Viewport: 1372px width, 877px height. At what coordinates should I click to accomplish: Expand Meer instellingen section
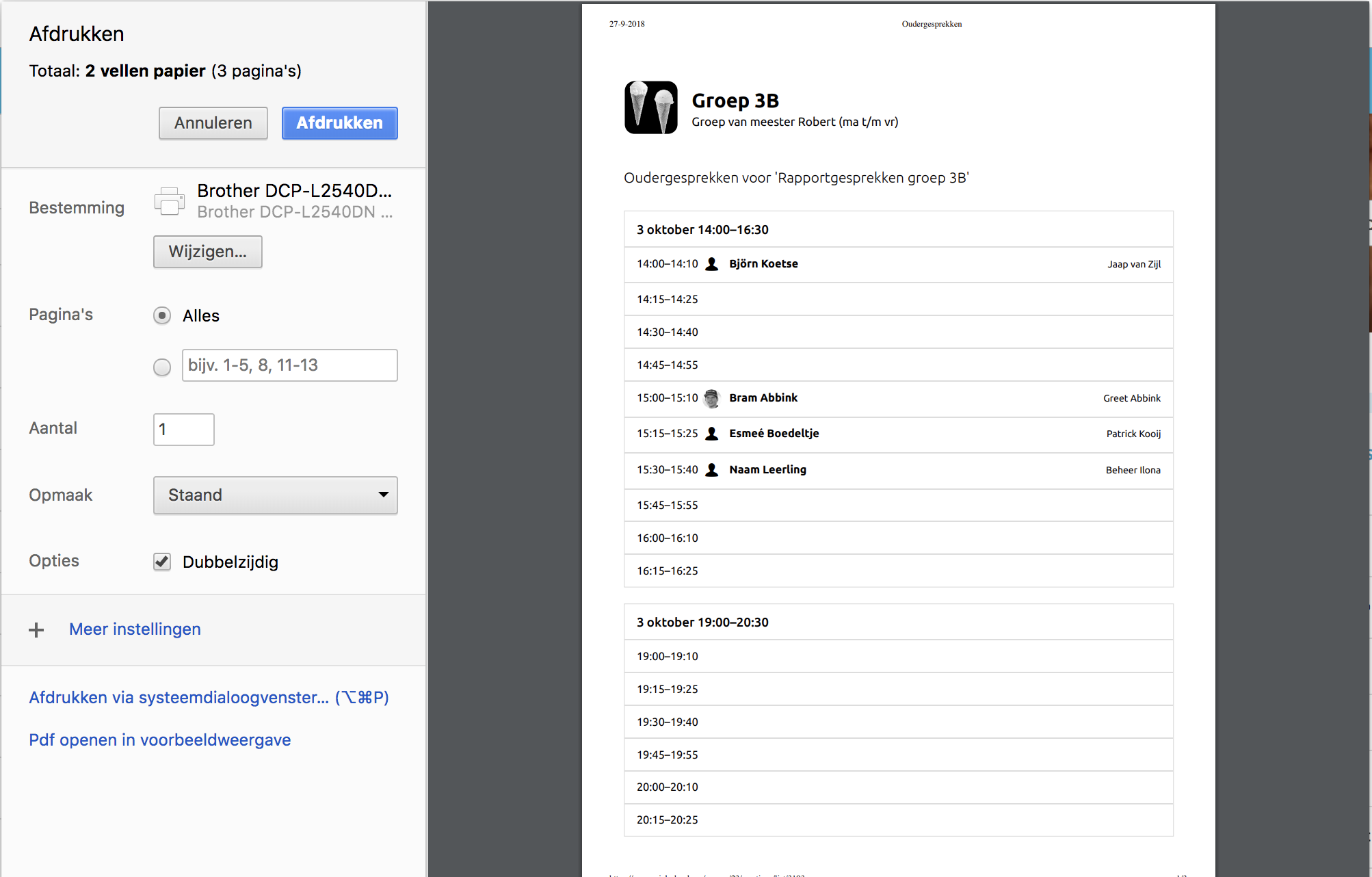tap(135, 629)
